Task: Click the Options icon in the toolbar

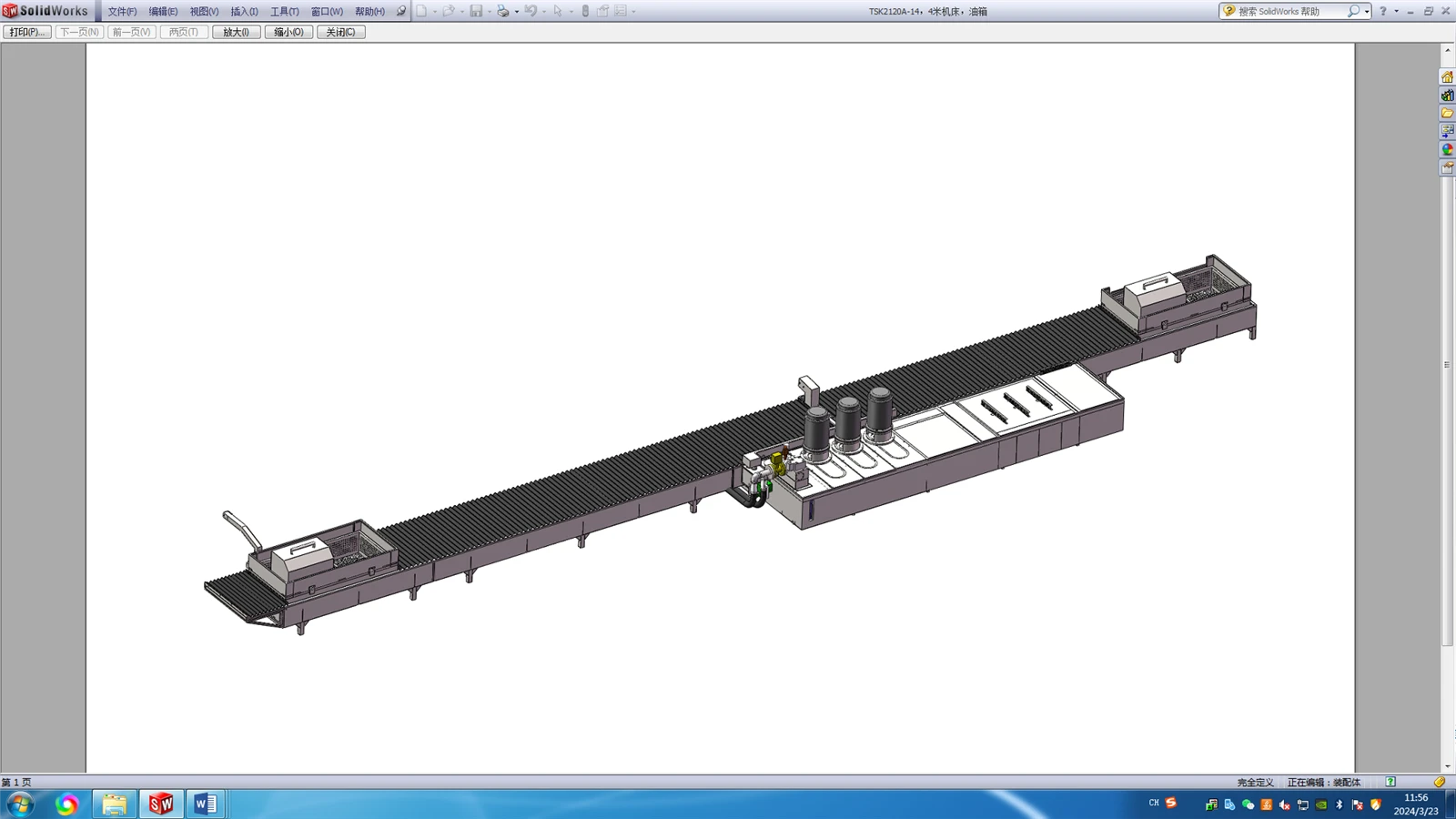Action: point(621,11)
